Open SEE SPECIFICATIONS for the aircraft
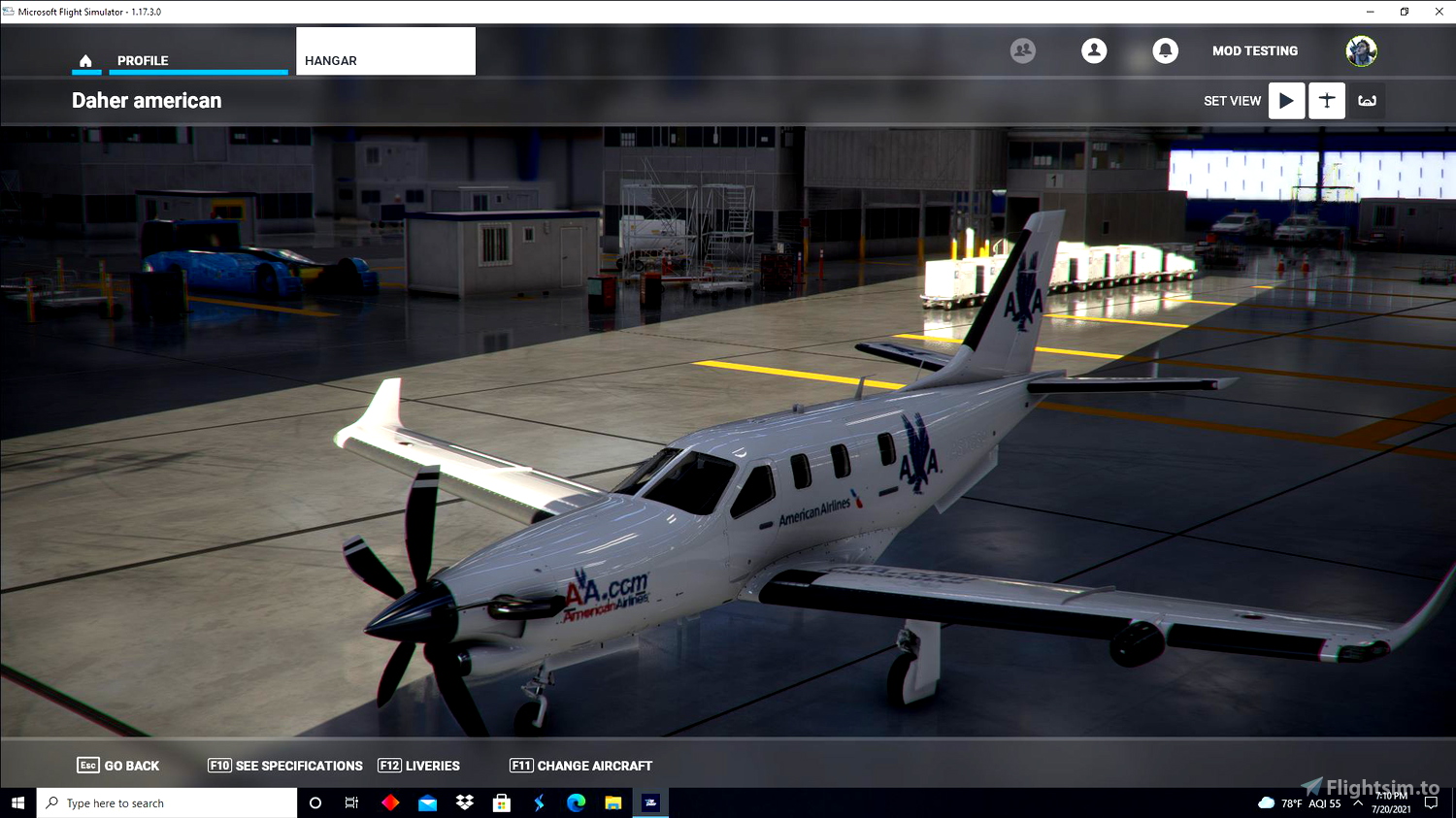This screenshot has width=1456, height=818. [284, 766]
